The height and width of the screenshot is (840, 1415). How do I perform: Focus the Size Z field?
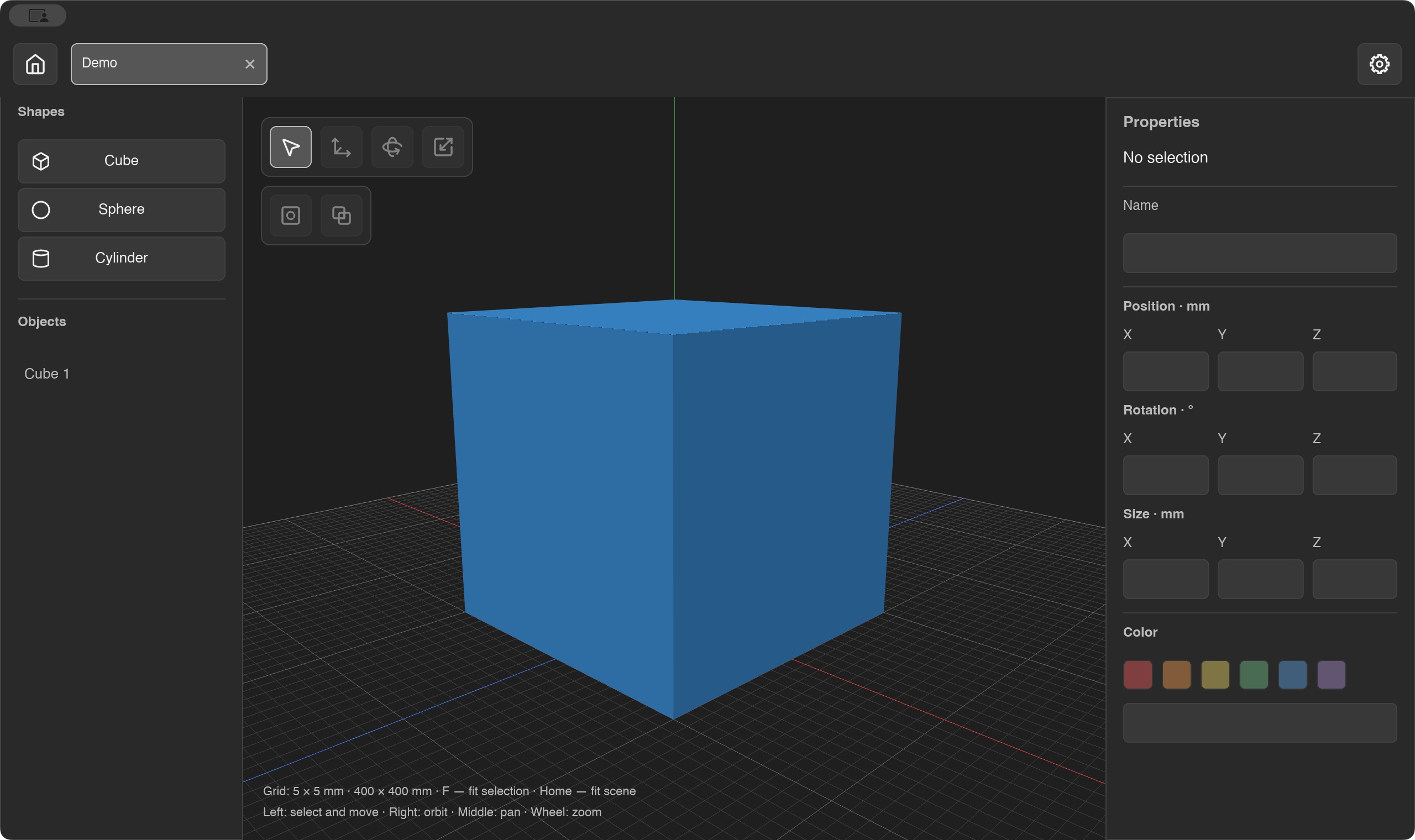point(1354,579)
